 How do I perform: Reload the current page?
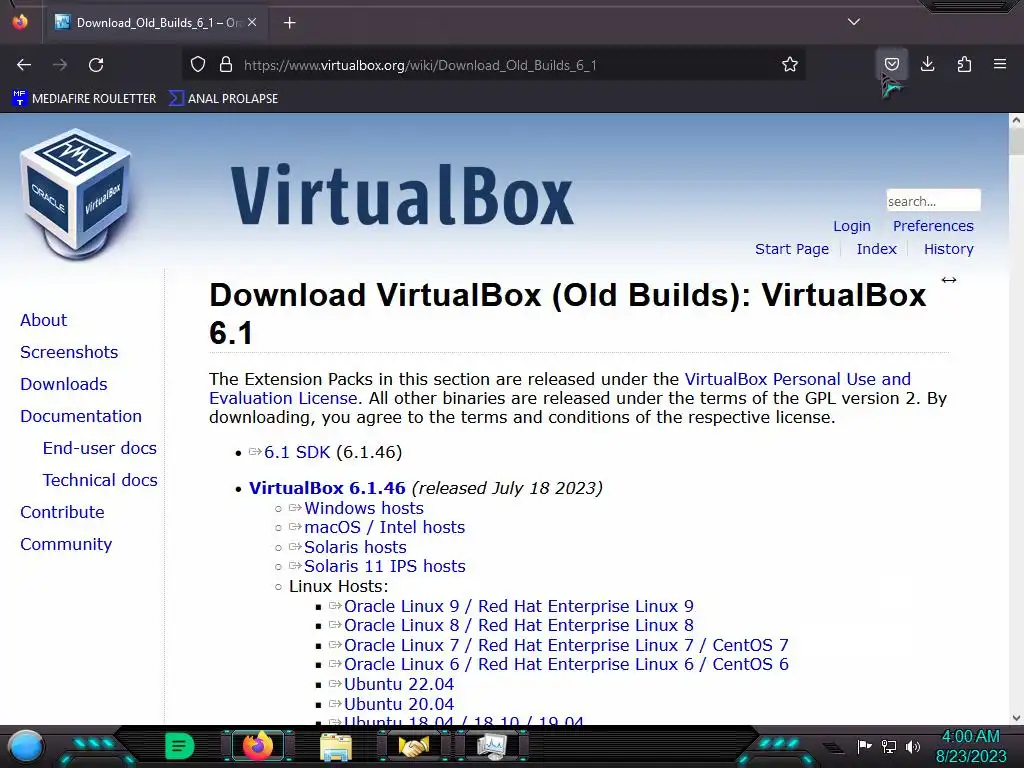96,65
